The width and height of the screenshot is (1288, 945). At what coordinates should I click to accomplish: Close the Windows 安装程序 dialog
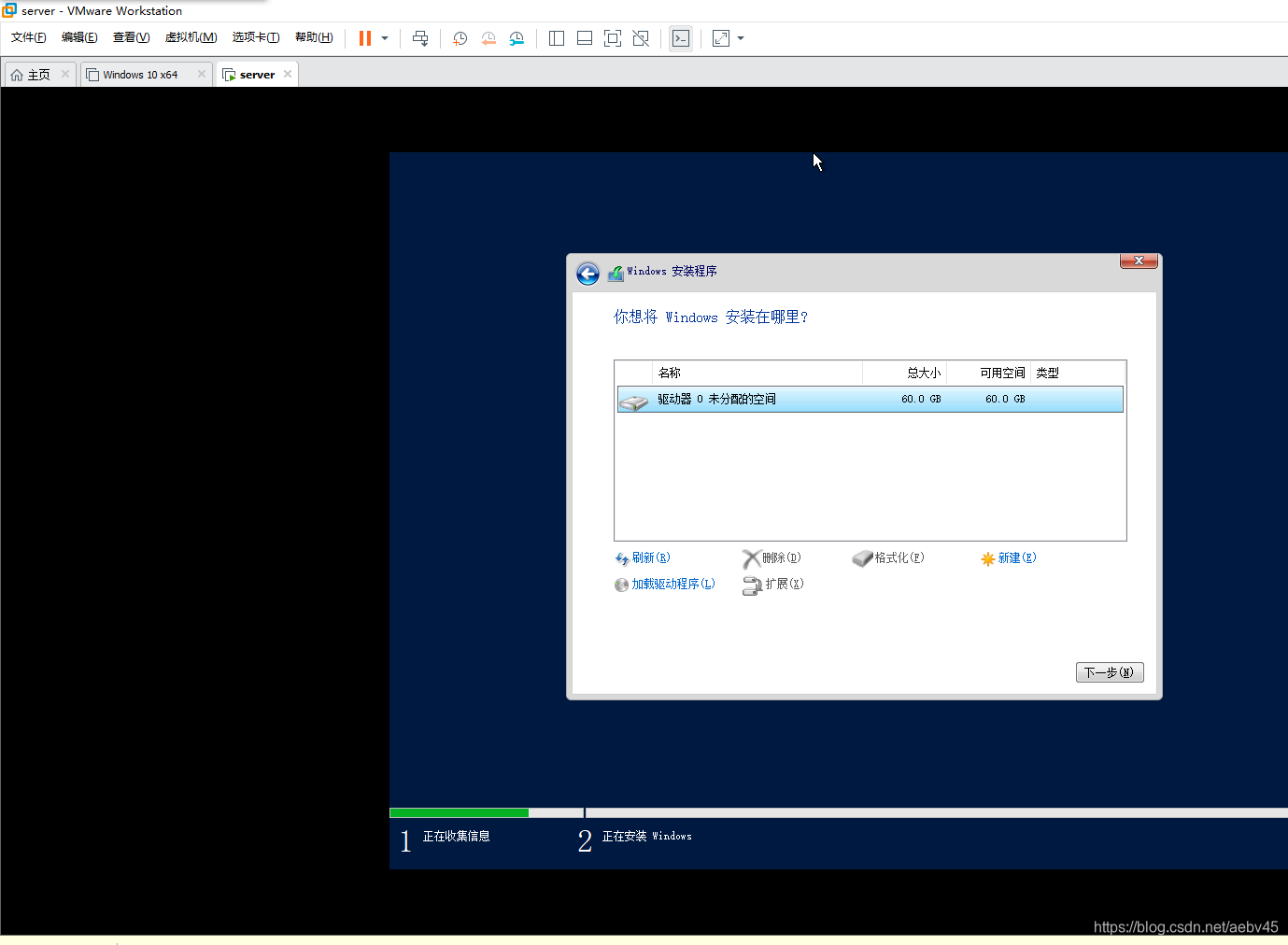pos(1139,261)
